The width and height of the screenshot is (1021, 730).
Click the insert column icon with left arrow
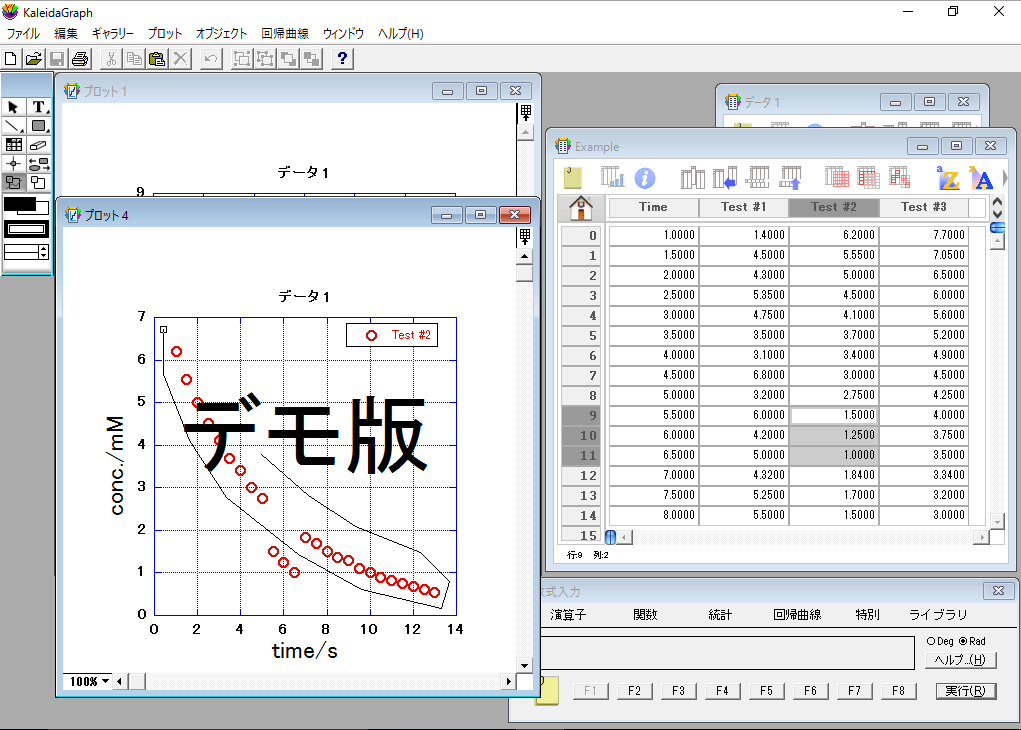(x=725, y=177)
